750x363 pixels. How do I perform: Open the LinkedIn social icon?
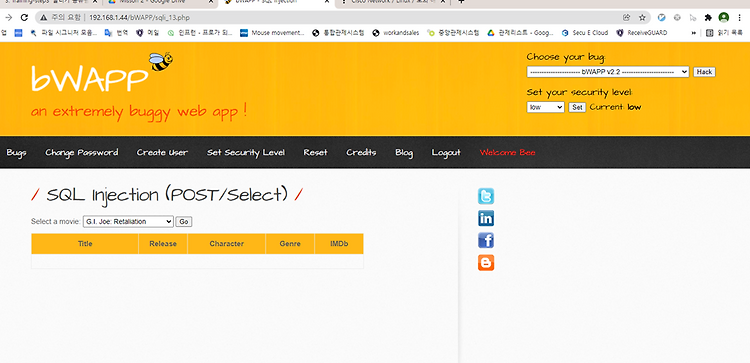[x=485, y=219]
